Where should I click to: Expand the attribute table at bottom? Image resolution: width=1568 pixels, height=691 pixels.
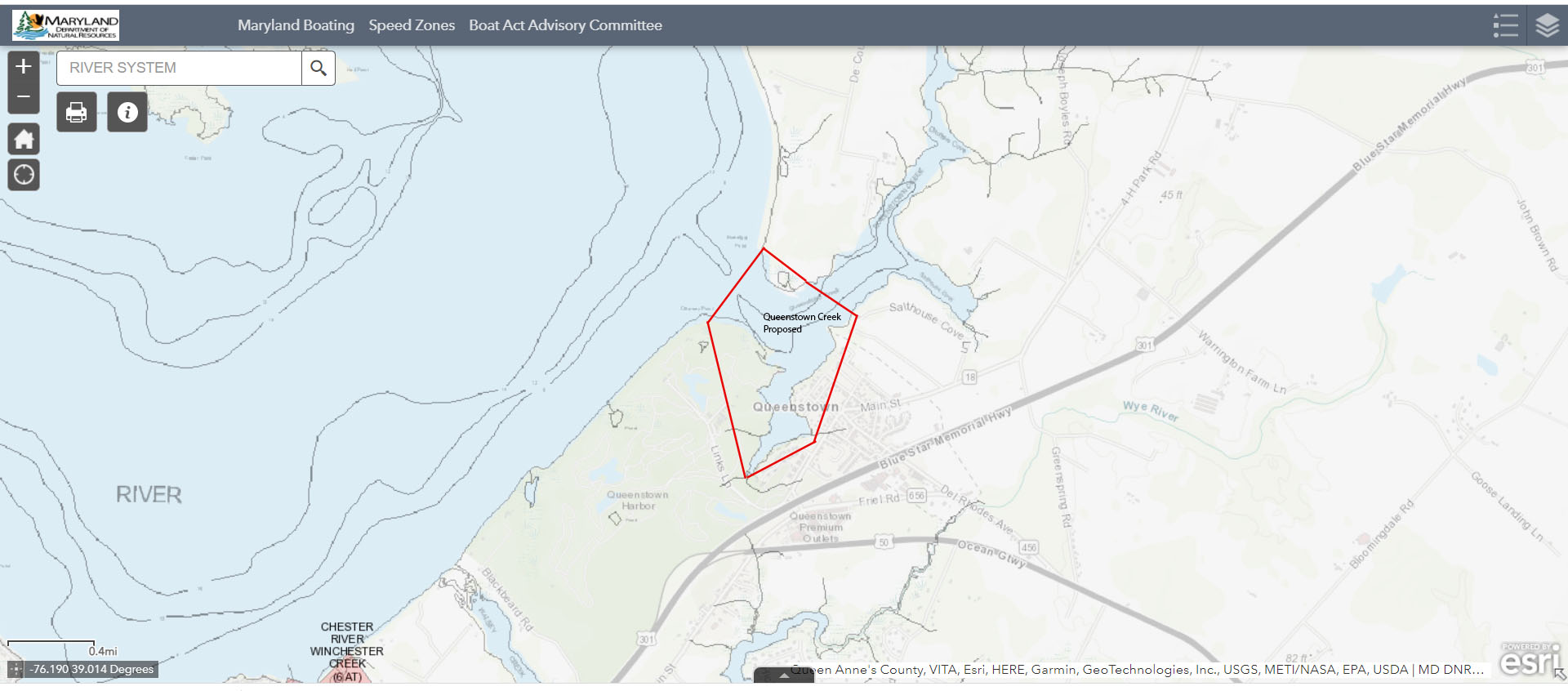[783, 675]
